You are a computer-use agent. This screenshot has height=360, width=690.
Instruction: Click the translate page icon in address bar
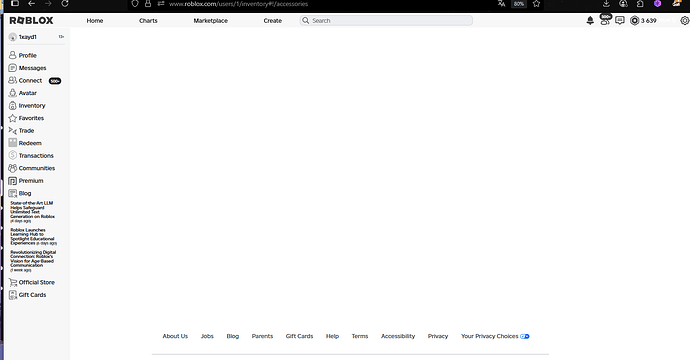tap(501, 4)
